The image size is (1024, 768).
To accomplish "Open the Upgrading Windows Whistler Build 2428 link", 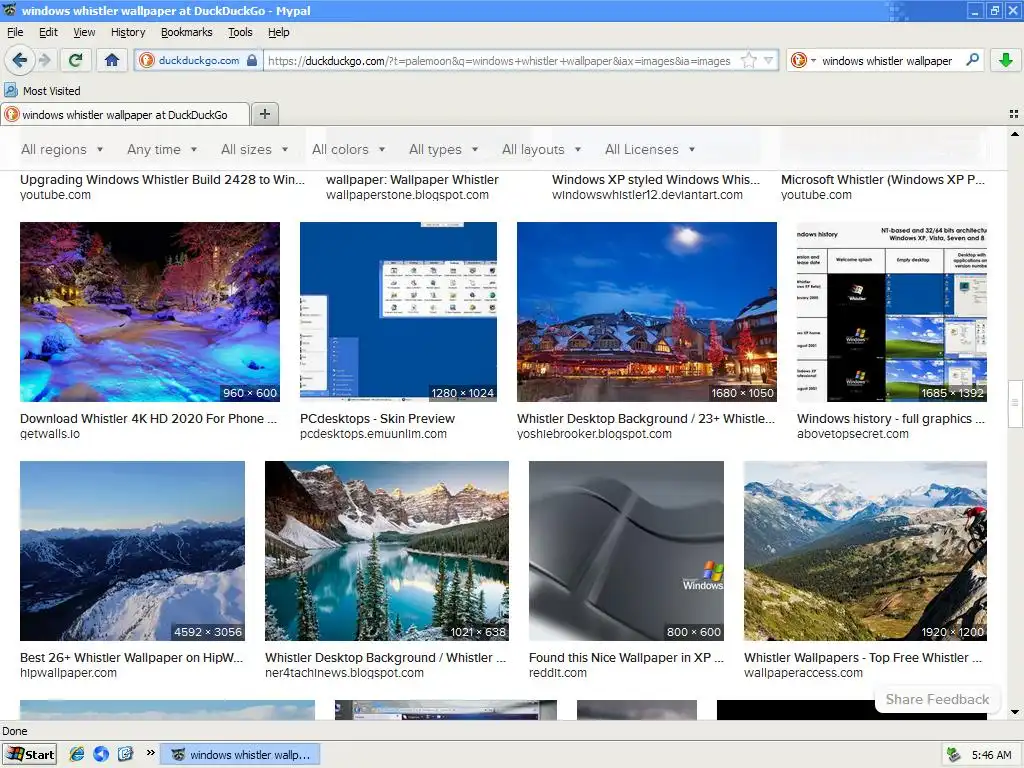I will pyautogui.click(x=162, y=180).
